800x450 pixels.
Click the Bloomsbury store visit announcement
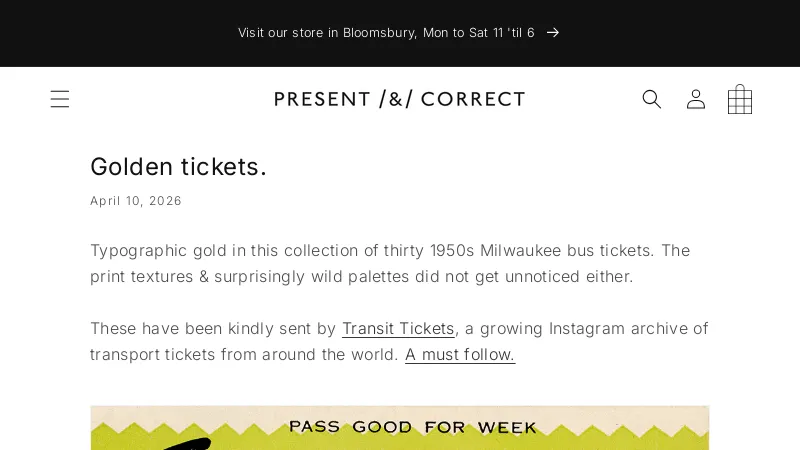point(386,33)
